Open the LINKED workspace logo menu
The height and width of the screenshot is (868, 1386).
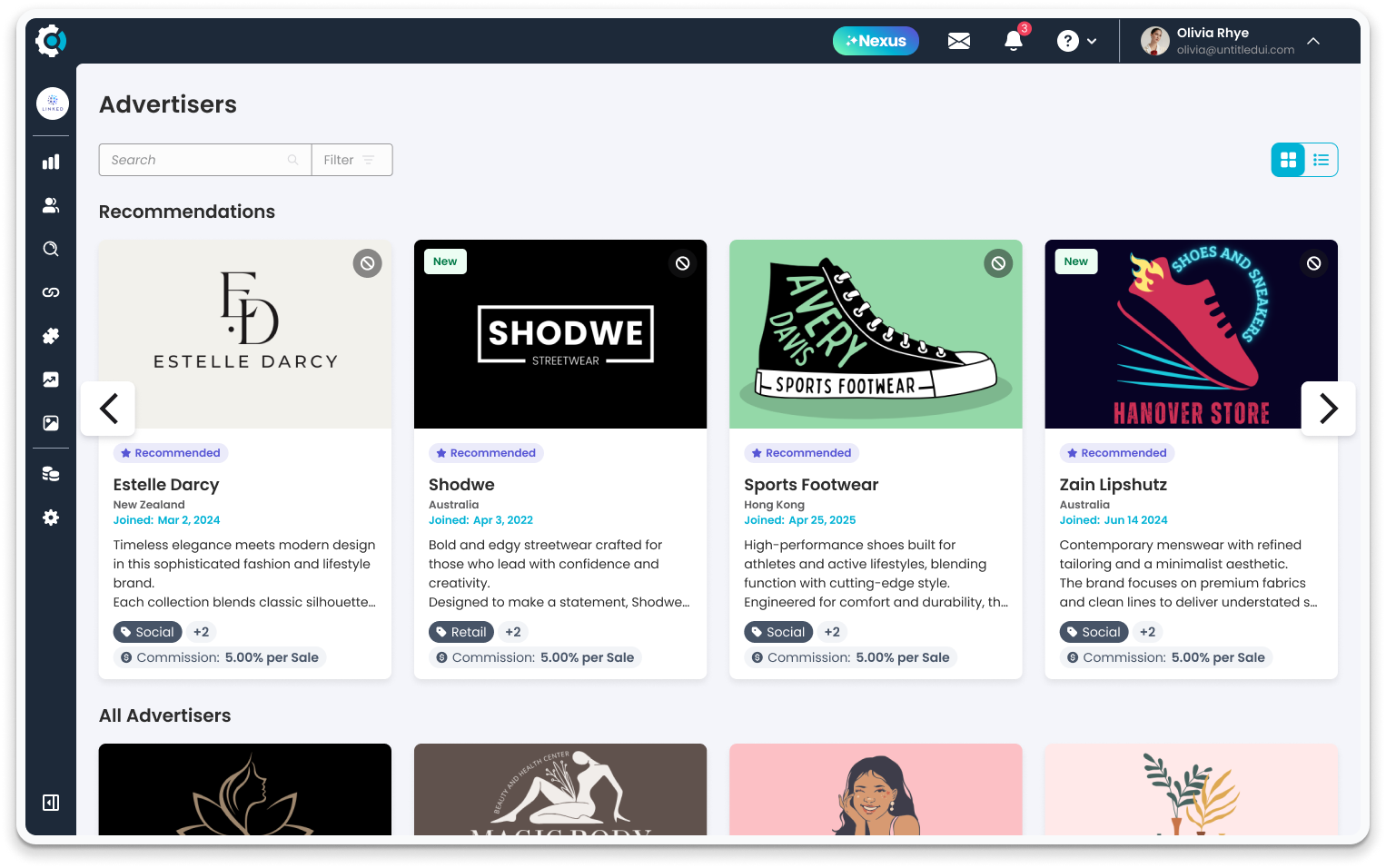click(x=52, y=104)
